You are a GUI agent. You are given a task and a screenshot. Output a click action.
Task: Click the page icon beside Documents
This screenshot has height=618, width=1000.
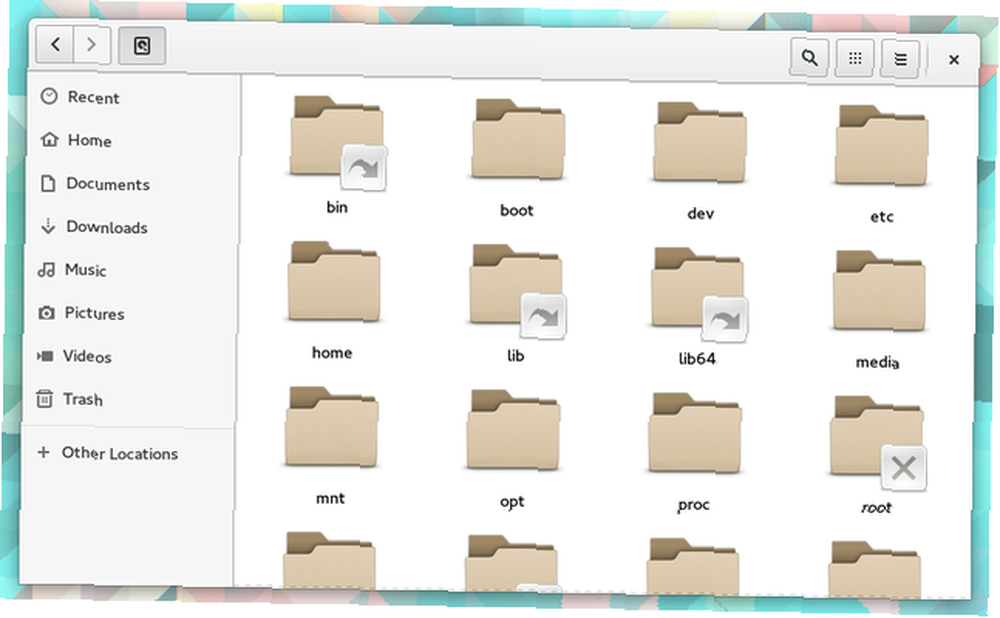(48, 183)
